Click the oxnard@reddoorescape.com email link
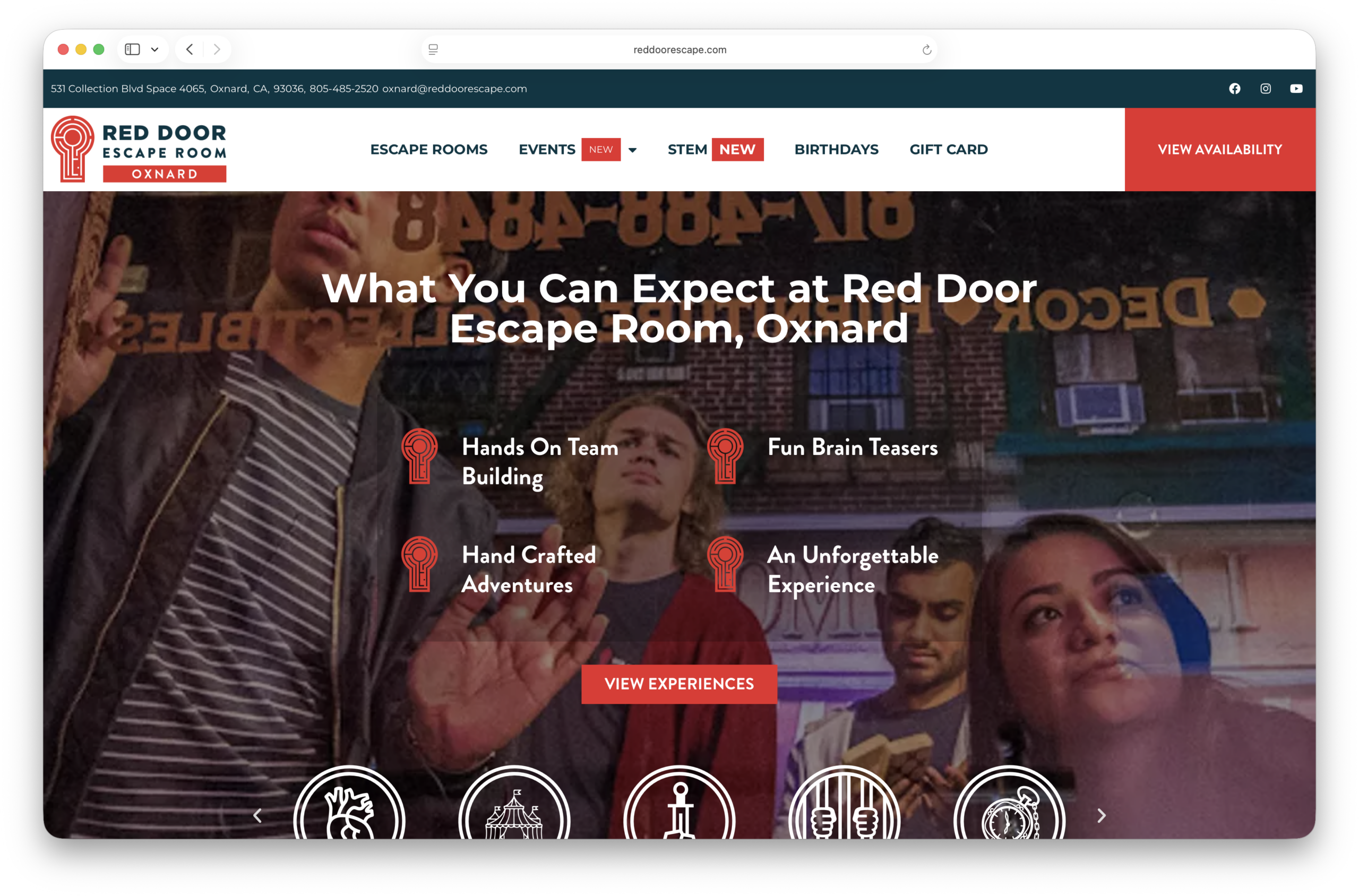1359x896 pixels. tap(454, 89)
